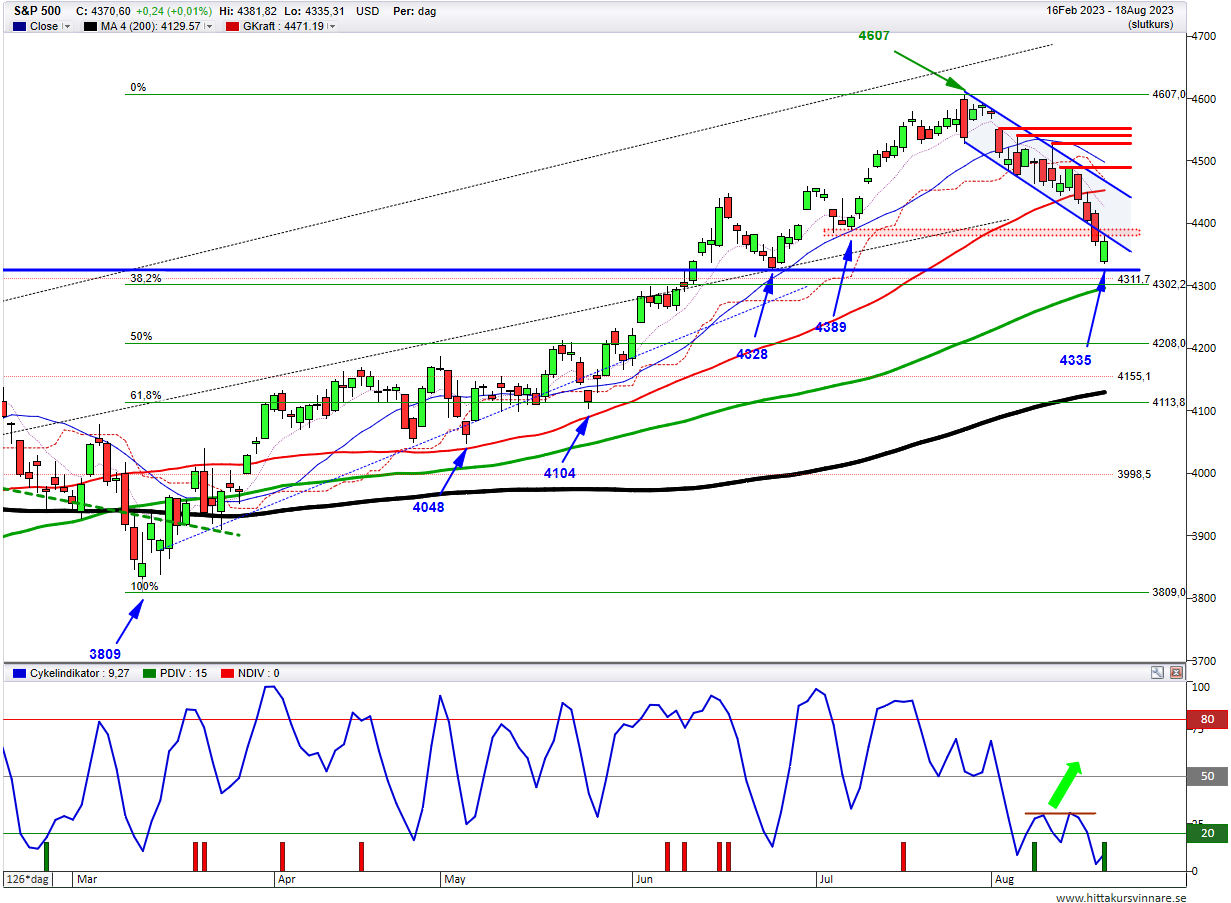Click the PDIV : 15 legend label
1231x903 pixels.
point(184,674)
